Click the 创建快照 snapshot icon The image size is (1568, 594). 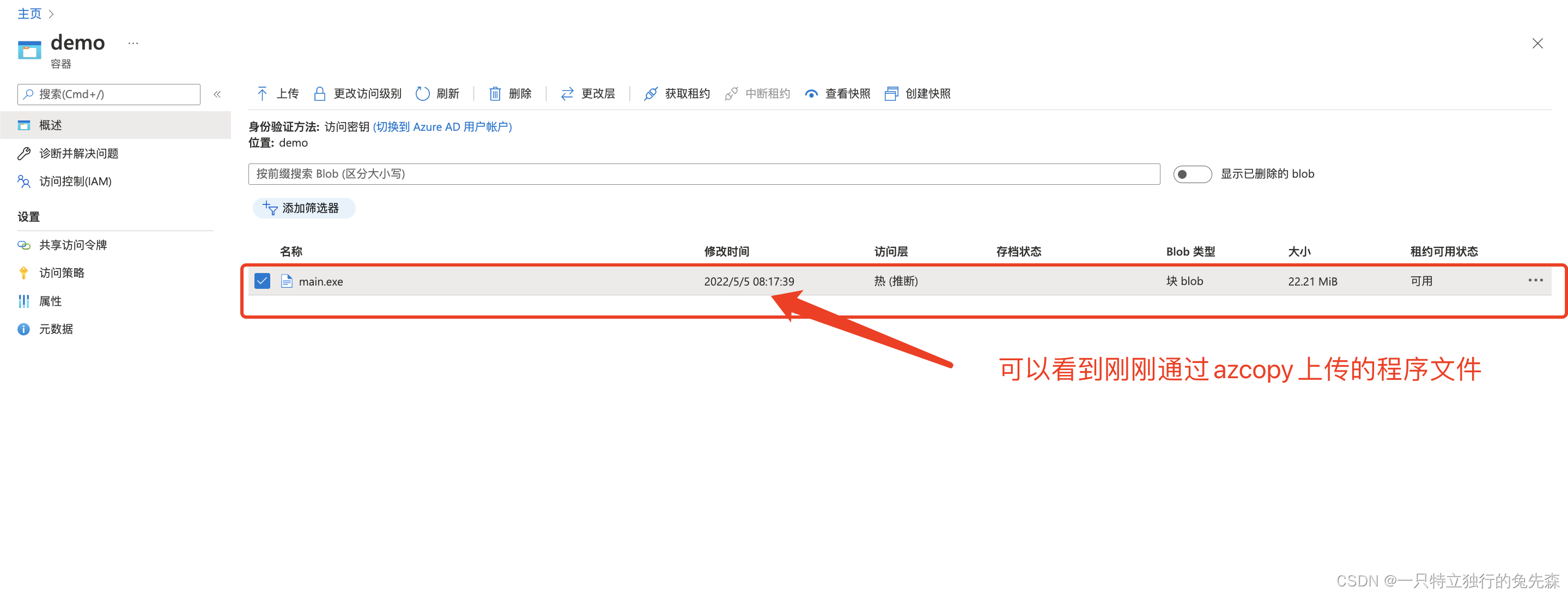pos(891,93)
